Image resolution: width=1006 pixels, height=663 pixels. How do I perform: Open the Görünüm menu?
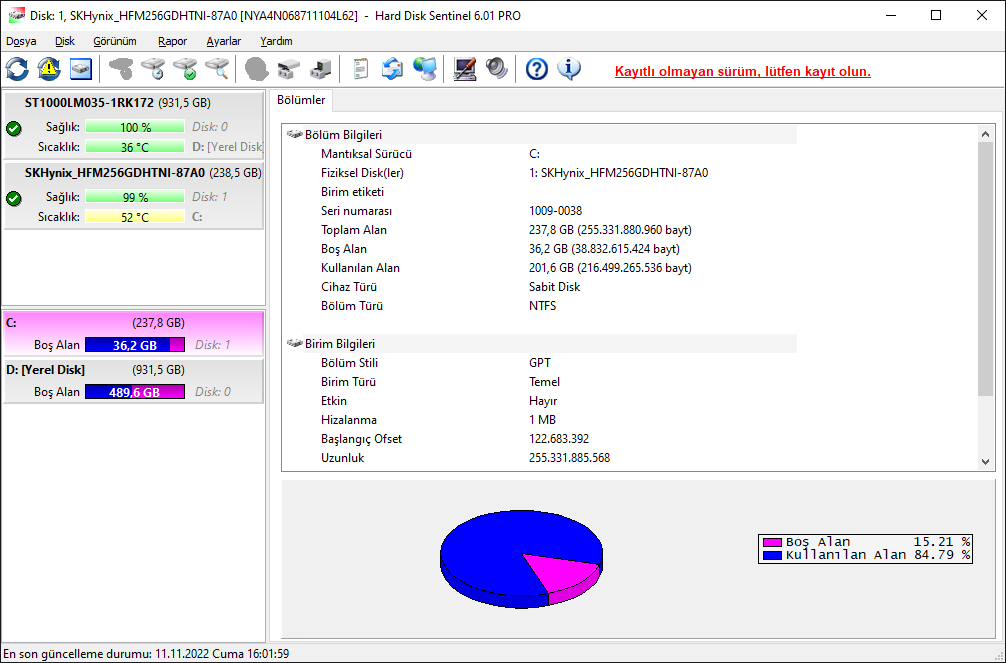115,41
